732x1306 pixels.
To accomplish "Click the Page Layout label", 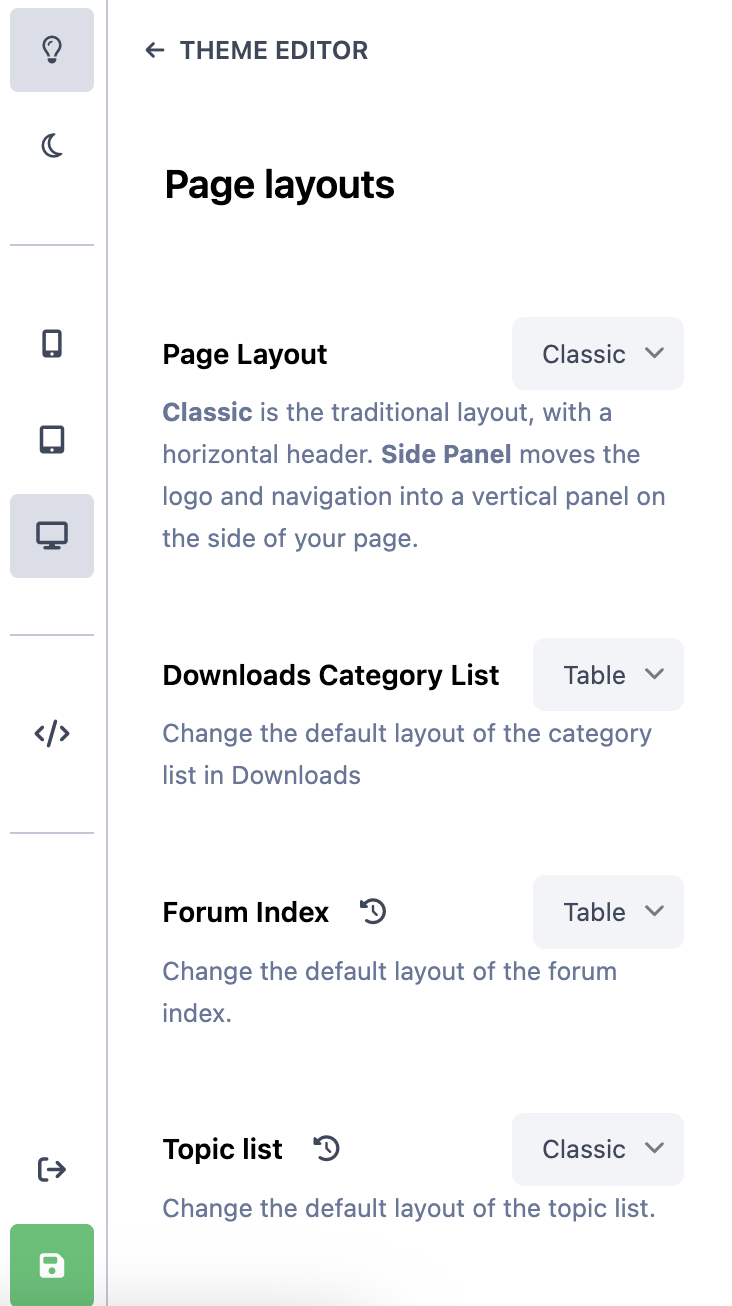I will point(245,354).
